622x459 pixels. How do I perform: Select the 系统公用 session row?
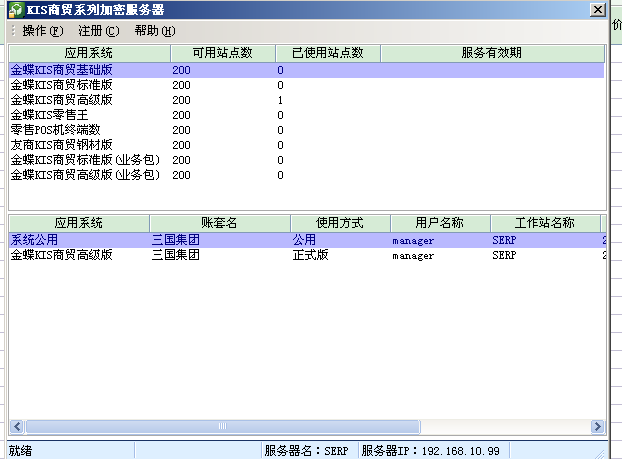click(x=307, y=240)
